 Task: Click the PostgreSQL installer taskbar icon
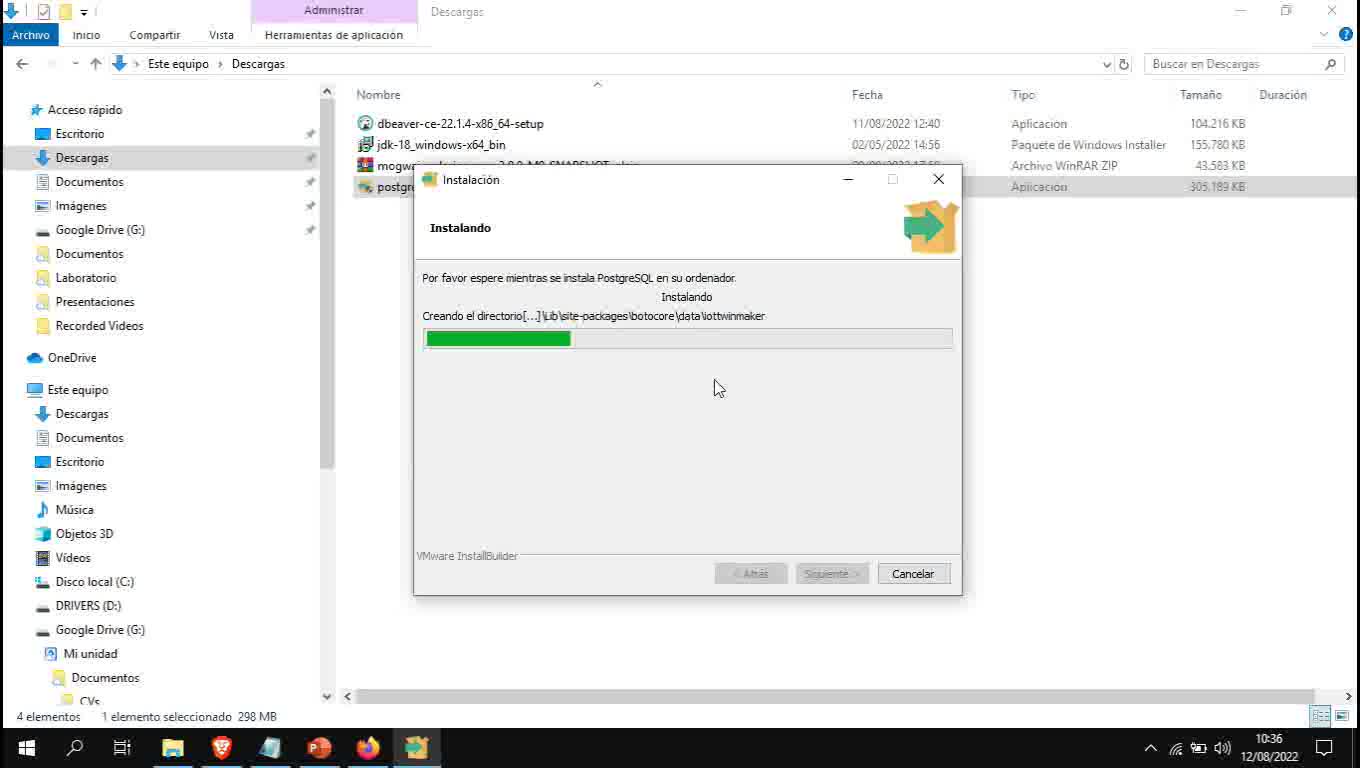[x=417, y=747]
